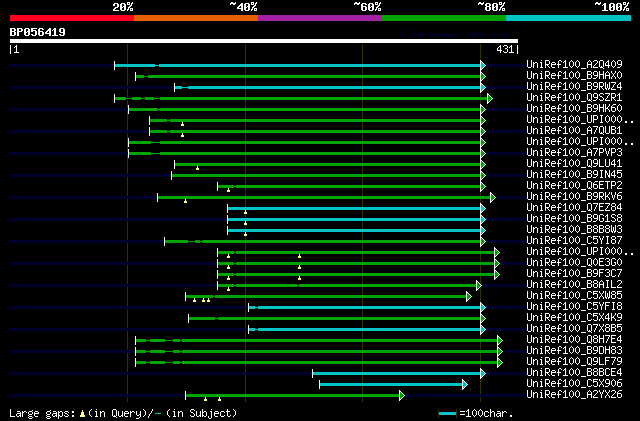Select the UniRef100_Q8H7E4 label
The width and height of the screenshot is (640, 421).
click(574, 339)
